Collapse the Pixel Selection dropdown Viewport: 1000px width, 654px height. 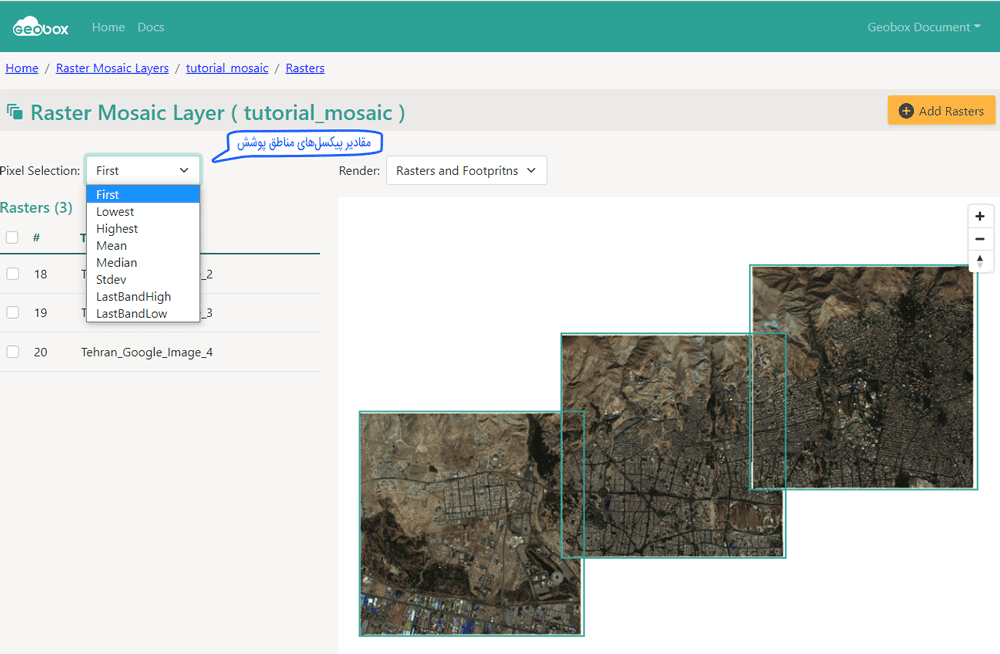[143, 171]
